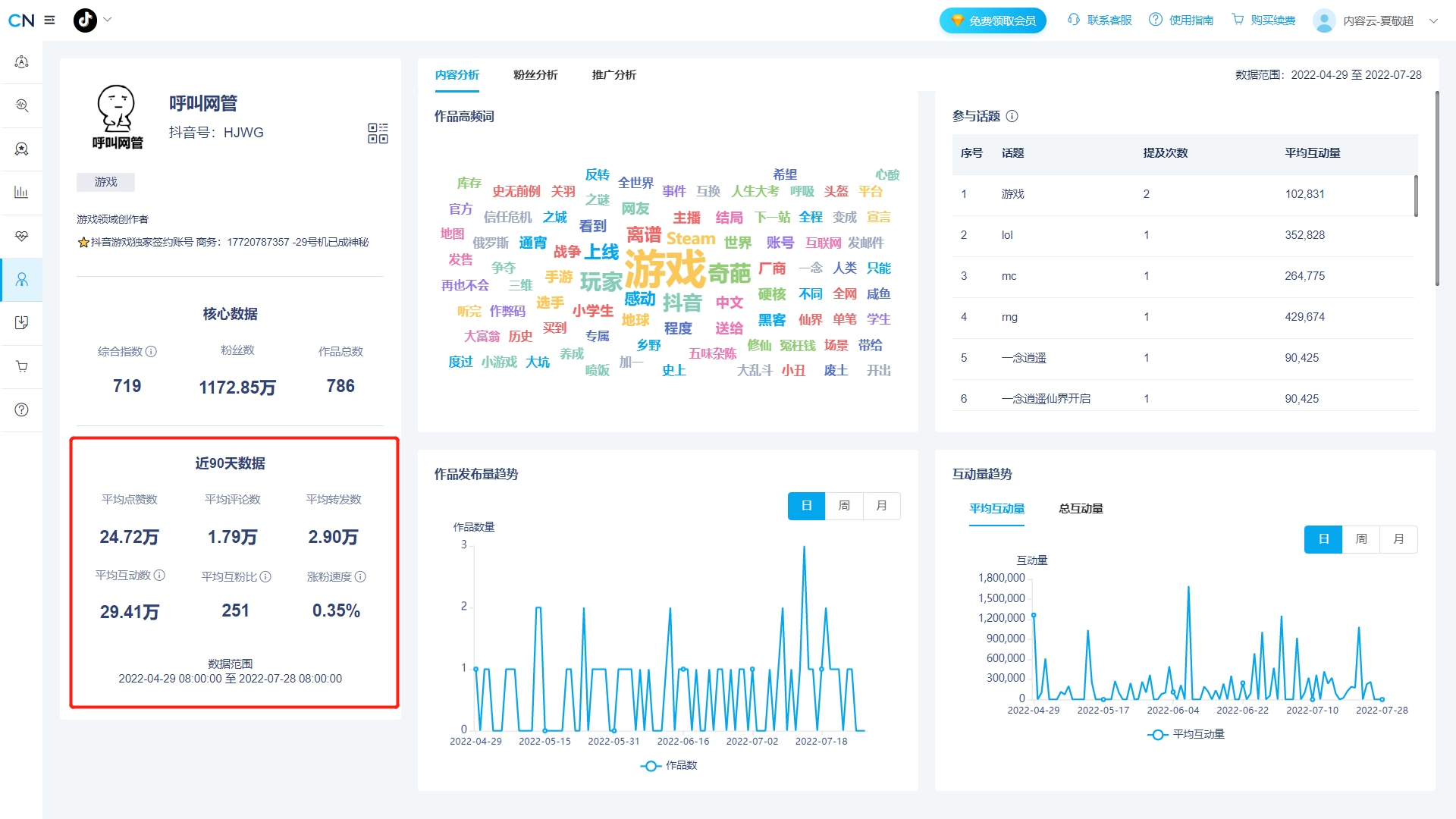
Task: Open the help question mark sidebar icon
Action: tap(21, 409)
